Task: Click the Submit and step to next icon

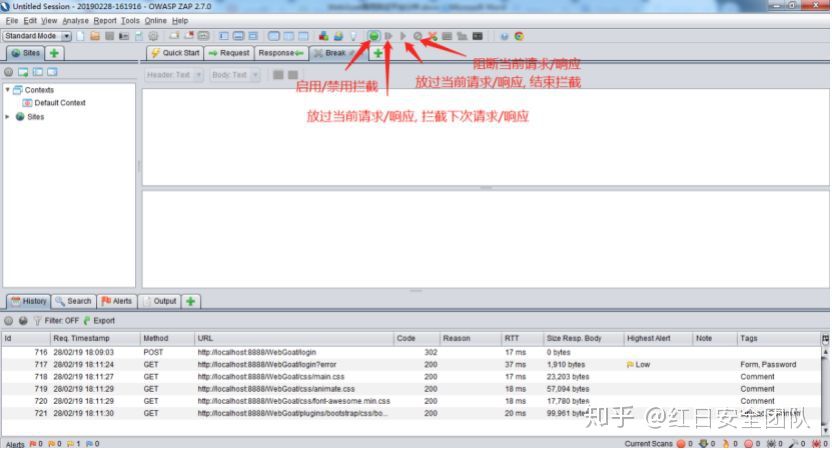Action: pyautogui.click(x=388, y=36)
